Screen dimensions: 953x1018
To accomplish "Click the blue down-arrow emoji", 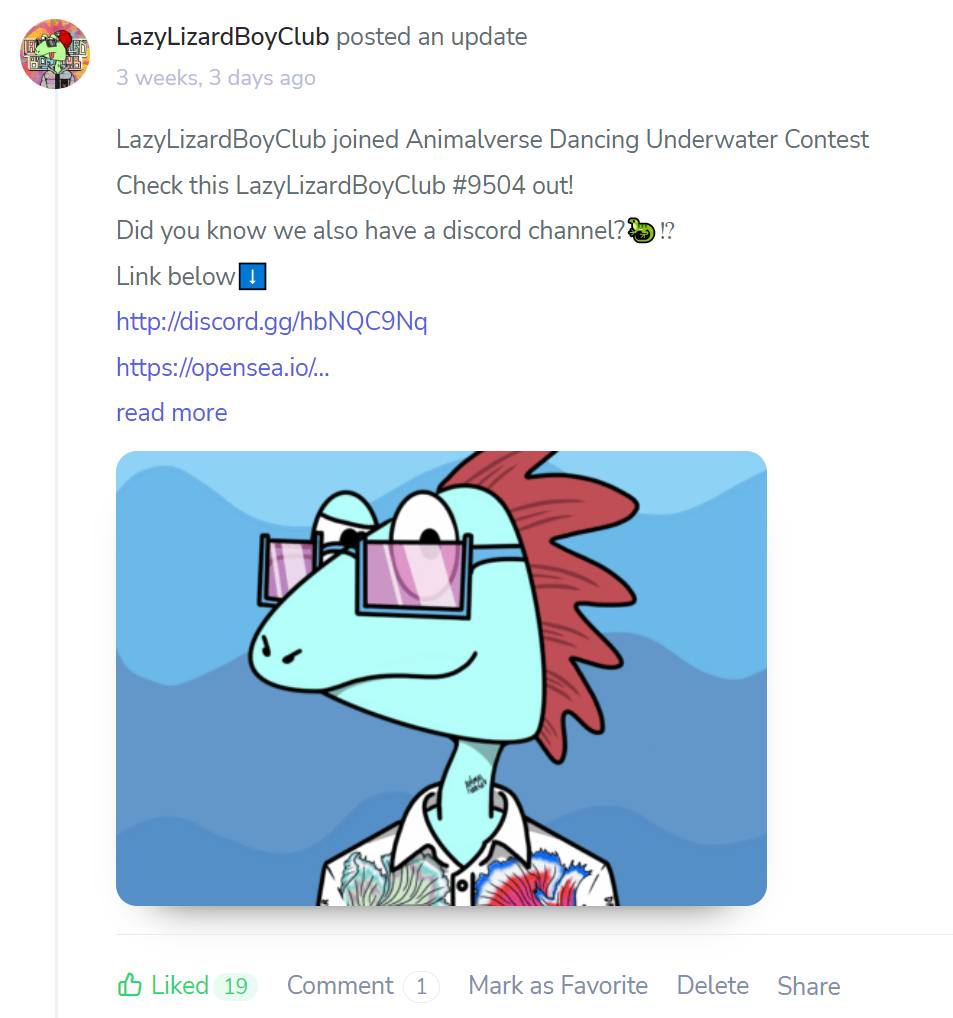I will coord(253,277).
